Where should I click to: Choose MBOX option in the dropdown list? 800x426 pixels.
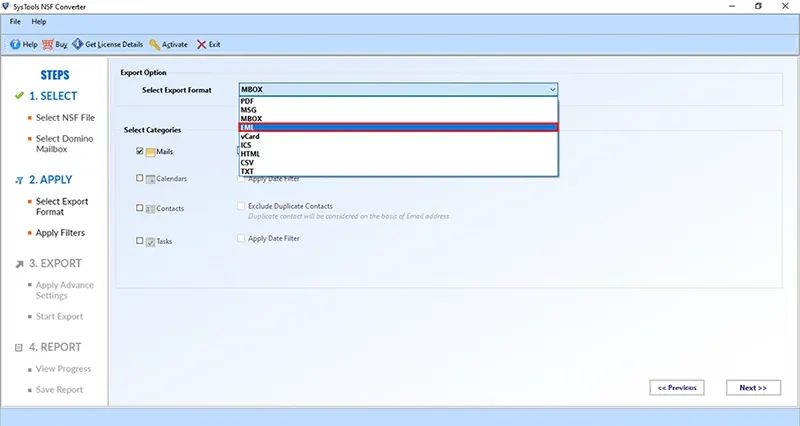[398, 118]
